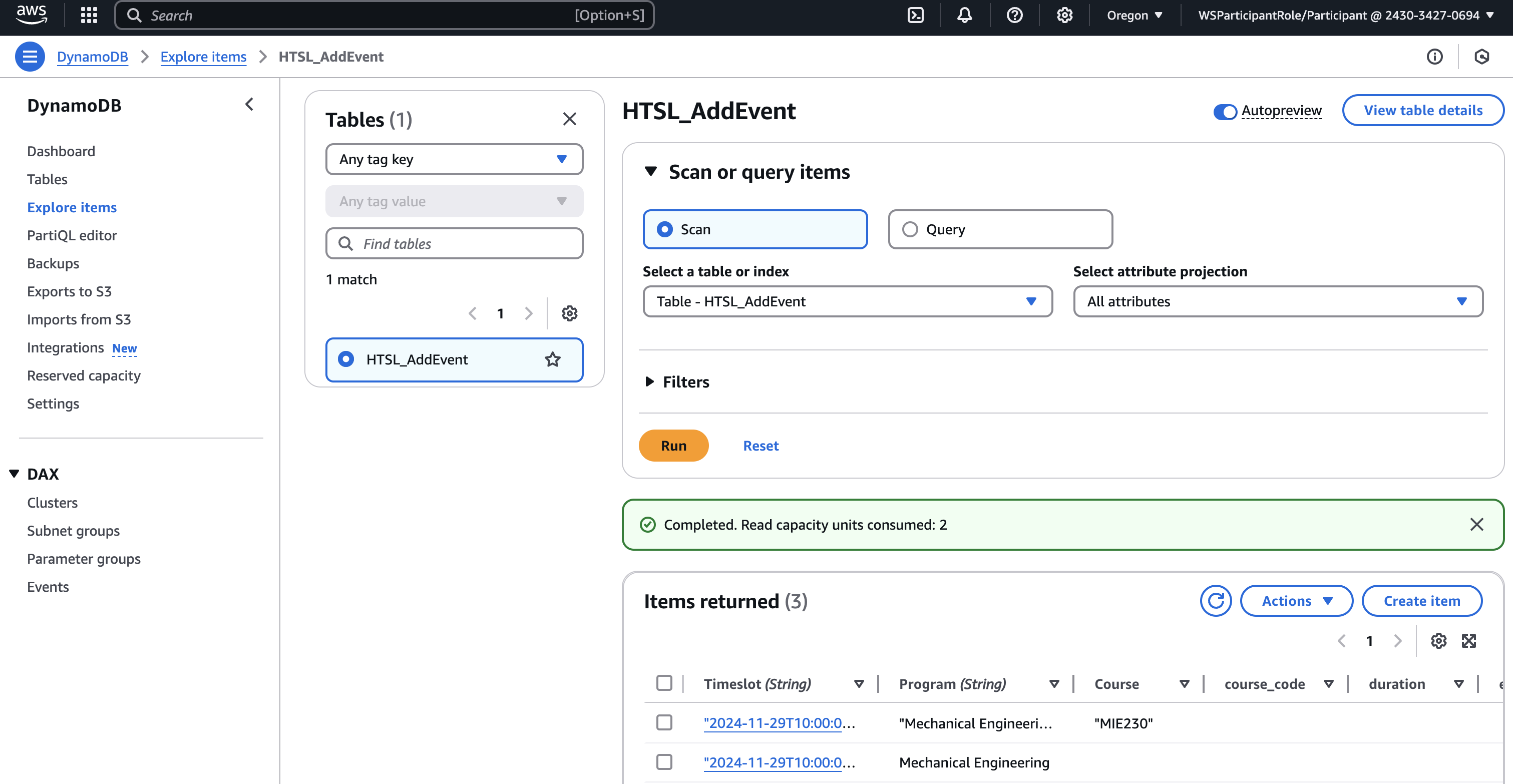Open Backups in the sidebar

(53, 263)
